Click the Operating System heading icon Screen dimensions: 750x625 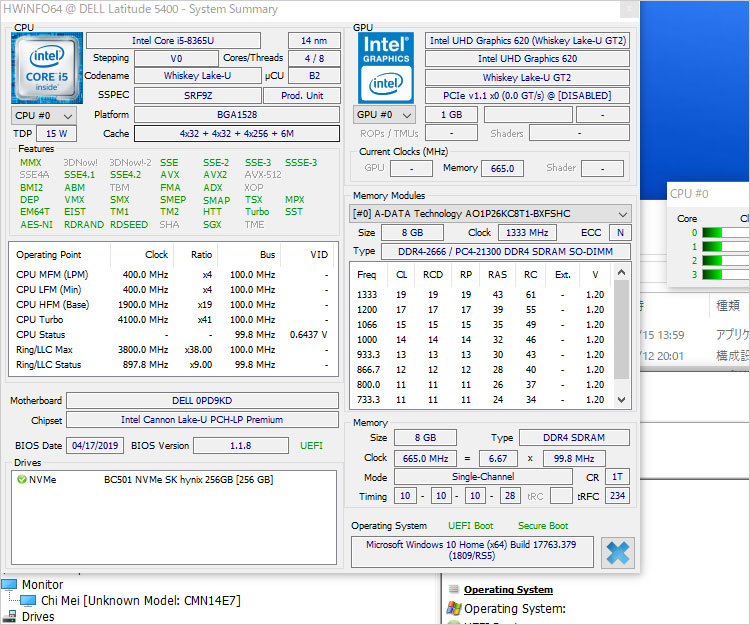click(x=453, y=589)
